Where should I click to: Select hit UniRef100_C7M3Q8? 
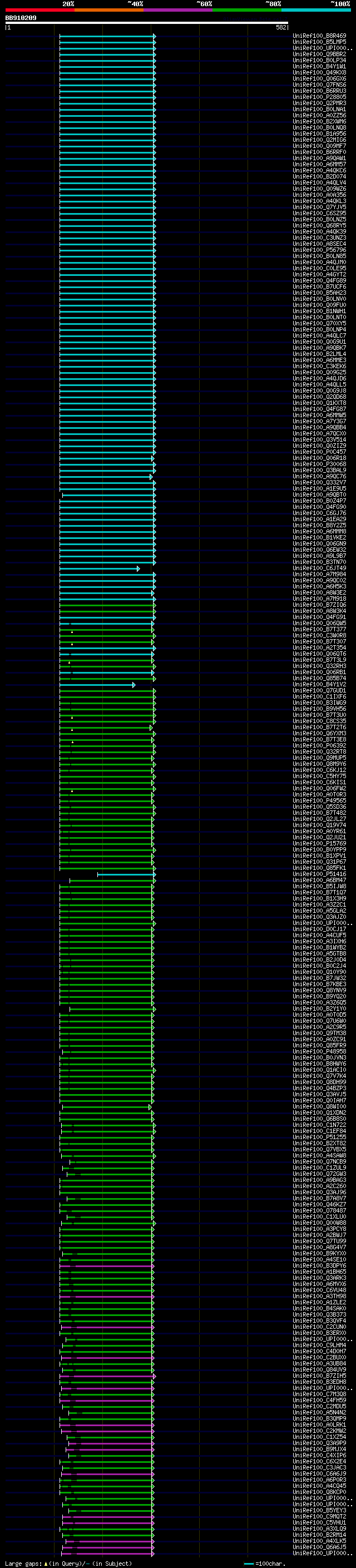point(319,1394)
